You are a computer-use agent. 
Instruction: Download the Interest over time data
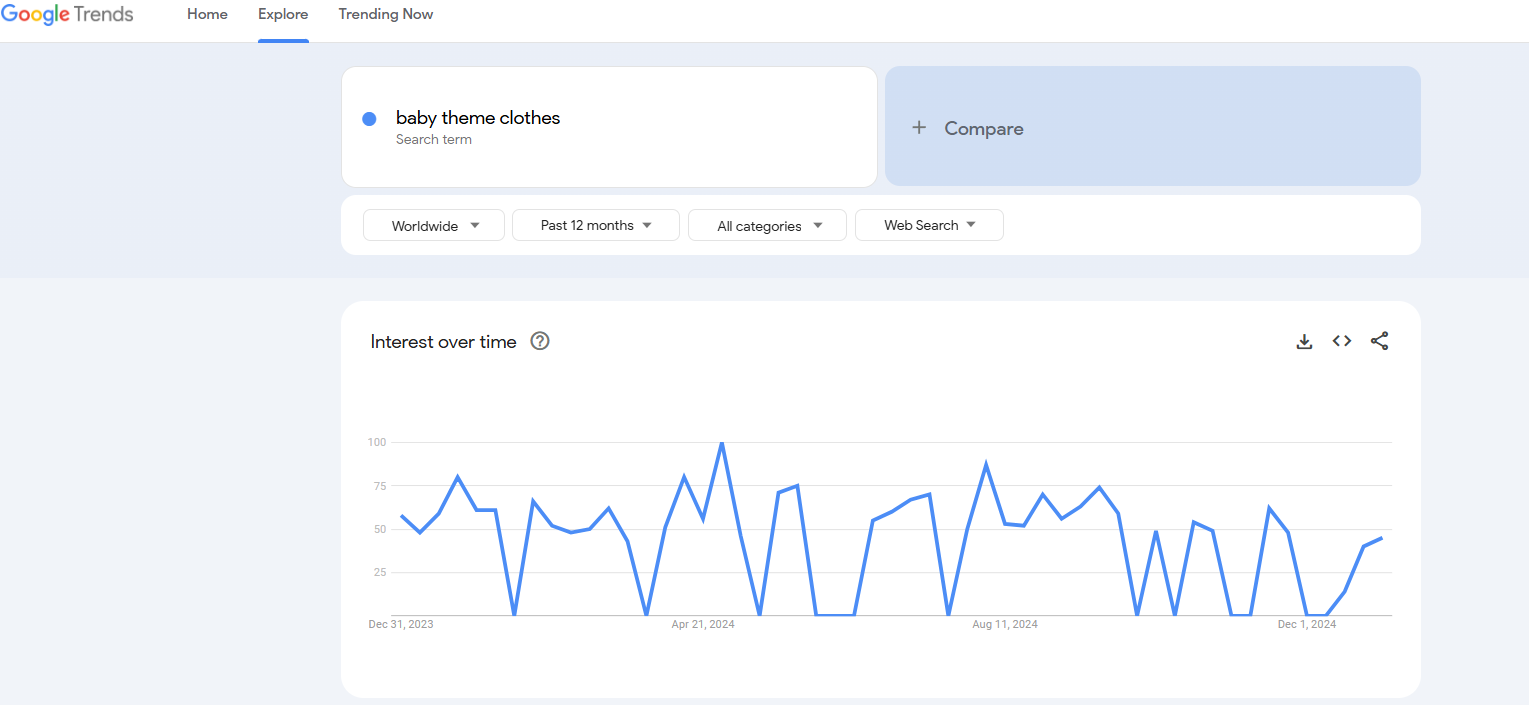(1304, 341)
